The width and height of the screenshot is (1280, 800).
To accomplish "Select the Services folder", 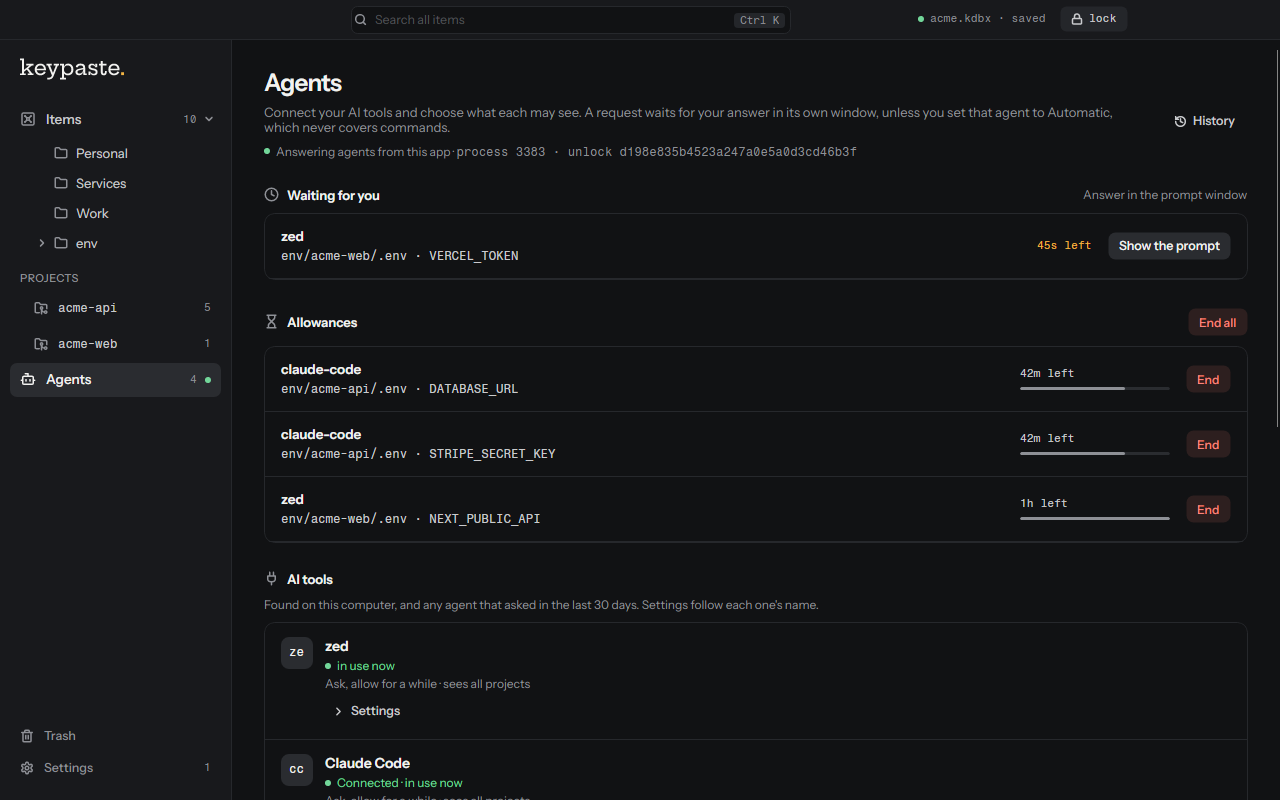I will (x=101, y=183).
